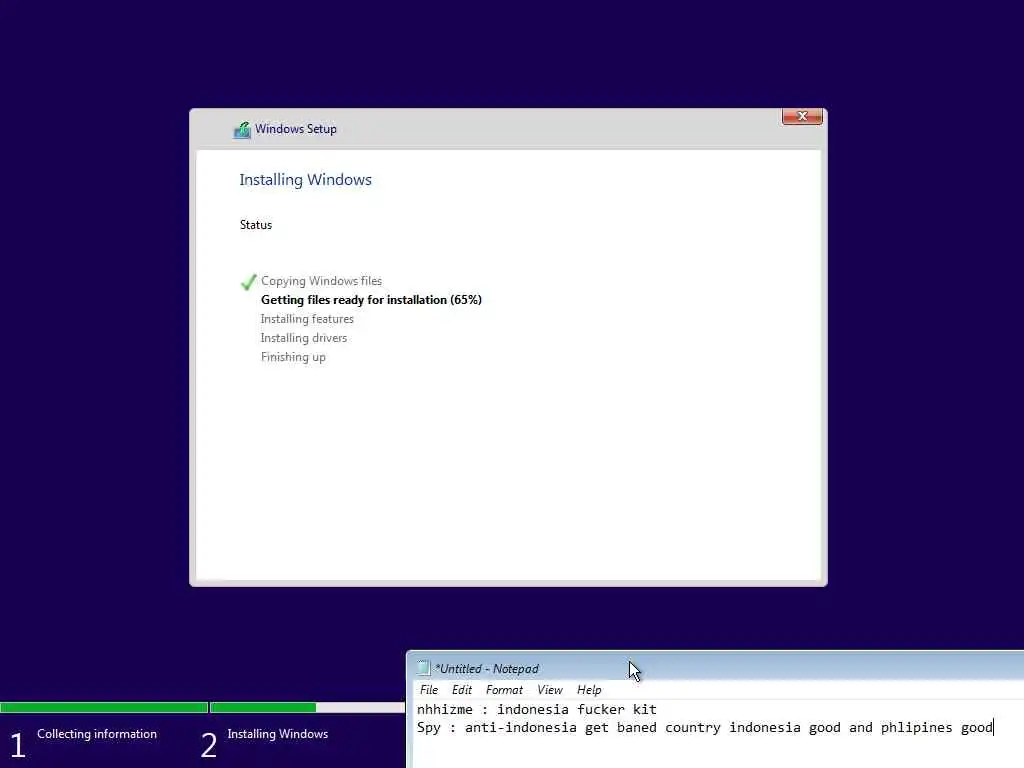
Task: Click the second Notepad line starting 'Spy'
Action: coord(705,728)
